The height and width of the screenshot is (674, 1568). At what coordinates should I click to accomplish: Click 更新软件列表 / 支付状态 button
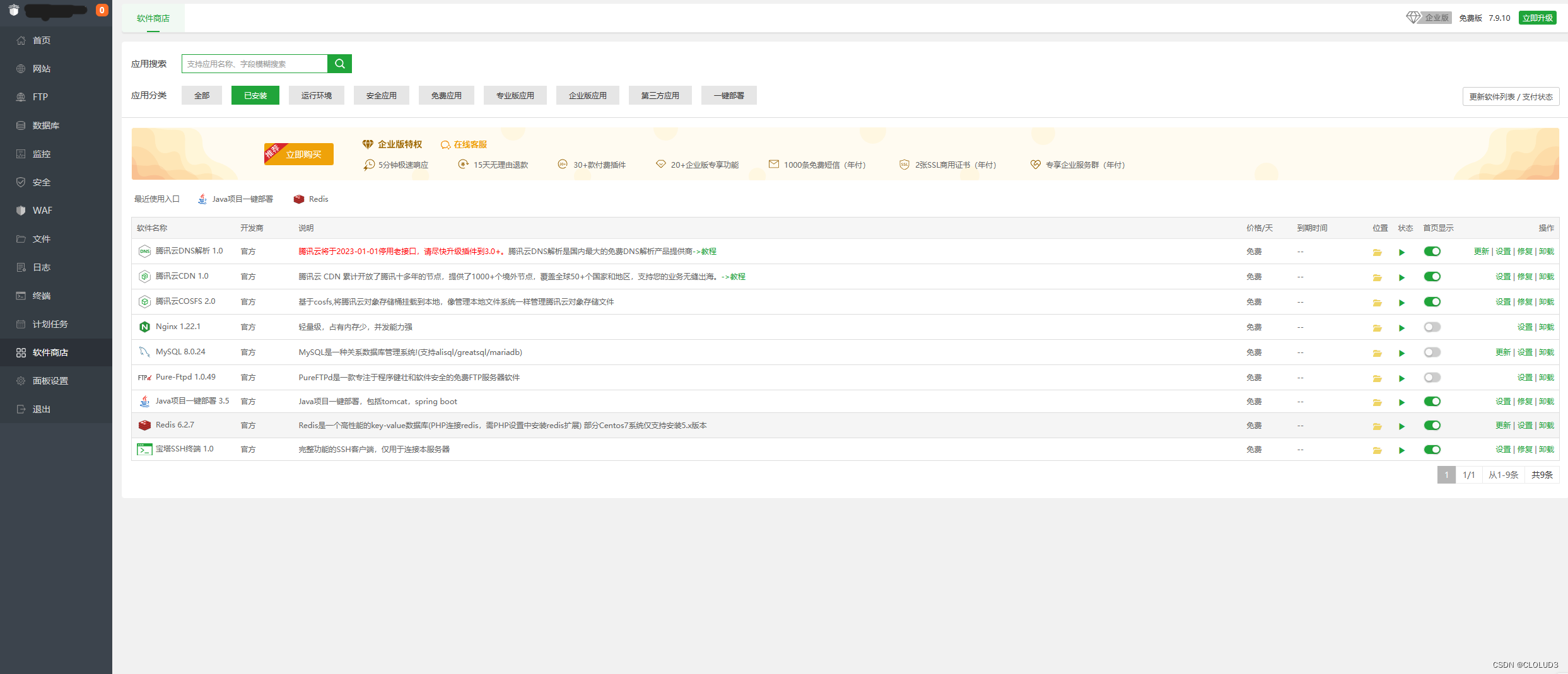click(1511, 96)
